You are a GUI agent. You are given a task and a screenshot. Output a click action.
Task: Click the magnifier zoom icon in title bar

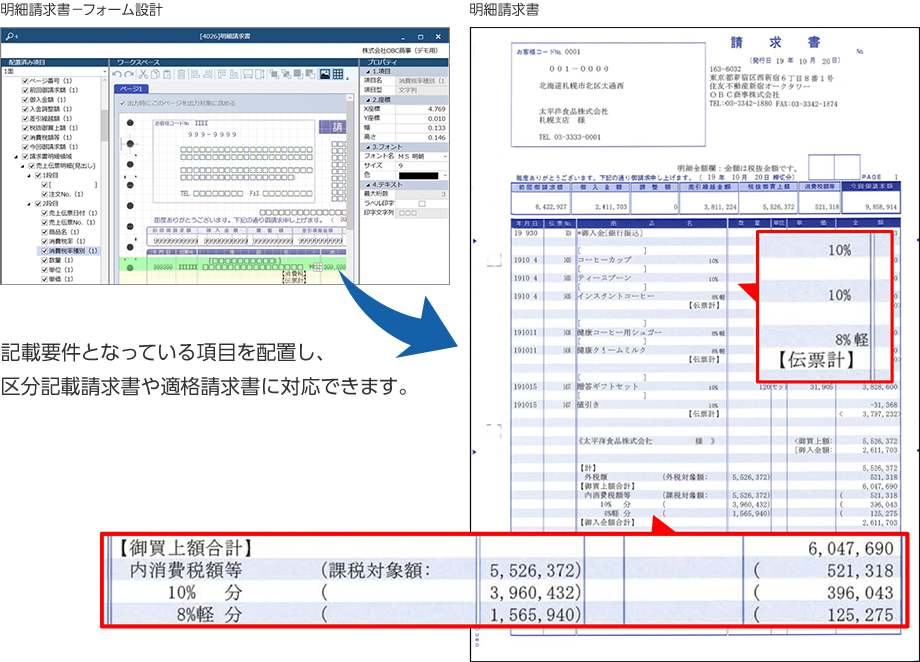(12, 36)
